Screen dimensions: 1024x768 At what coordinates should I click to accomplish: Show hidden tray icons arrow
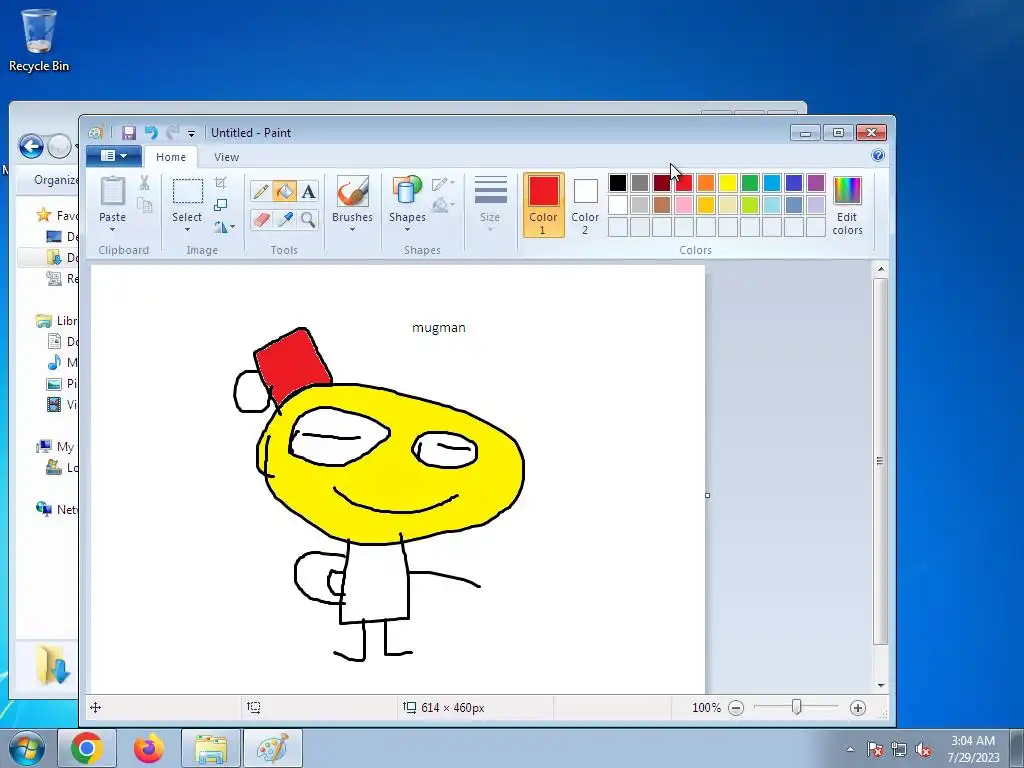pos(850,750)
